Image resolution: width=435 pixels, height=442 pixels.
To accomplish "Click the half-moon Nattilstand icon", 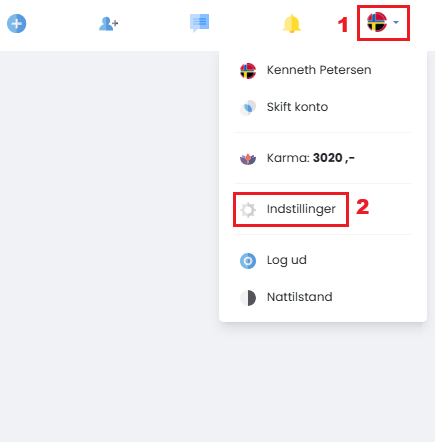I will (x=248, y=298).
